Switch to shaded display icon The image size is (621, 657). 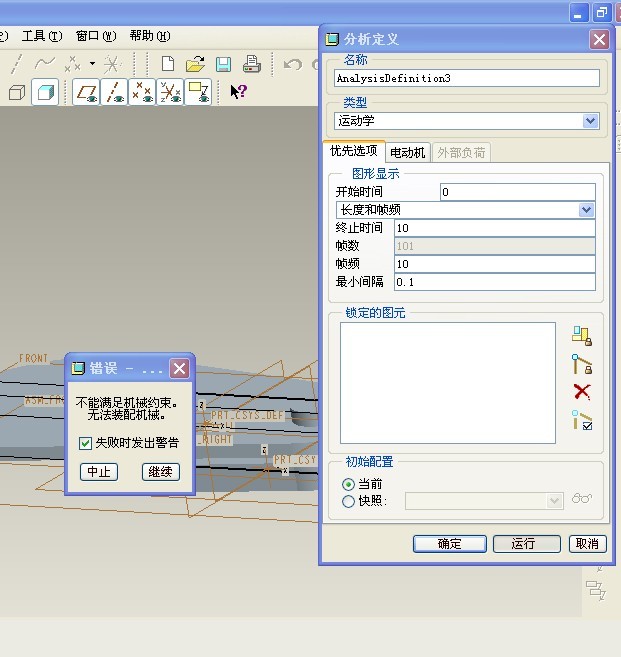coord(45,92)
